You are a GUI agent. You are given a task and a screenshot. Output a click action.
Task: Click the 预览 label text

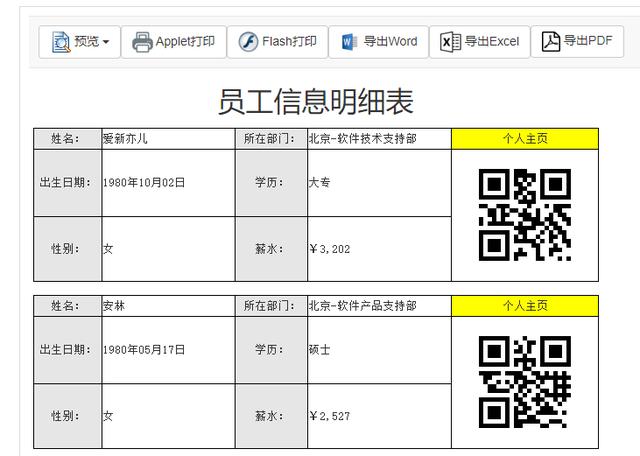point(87,41)
